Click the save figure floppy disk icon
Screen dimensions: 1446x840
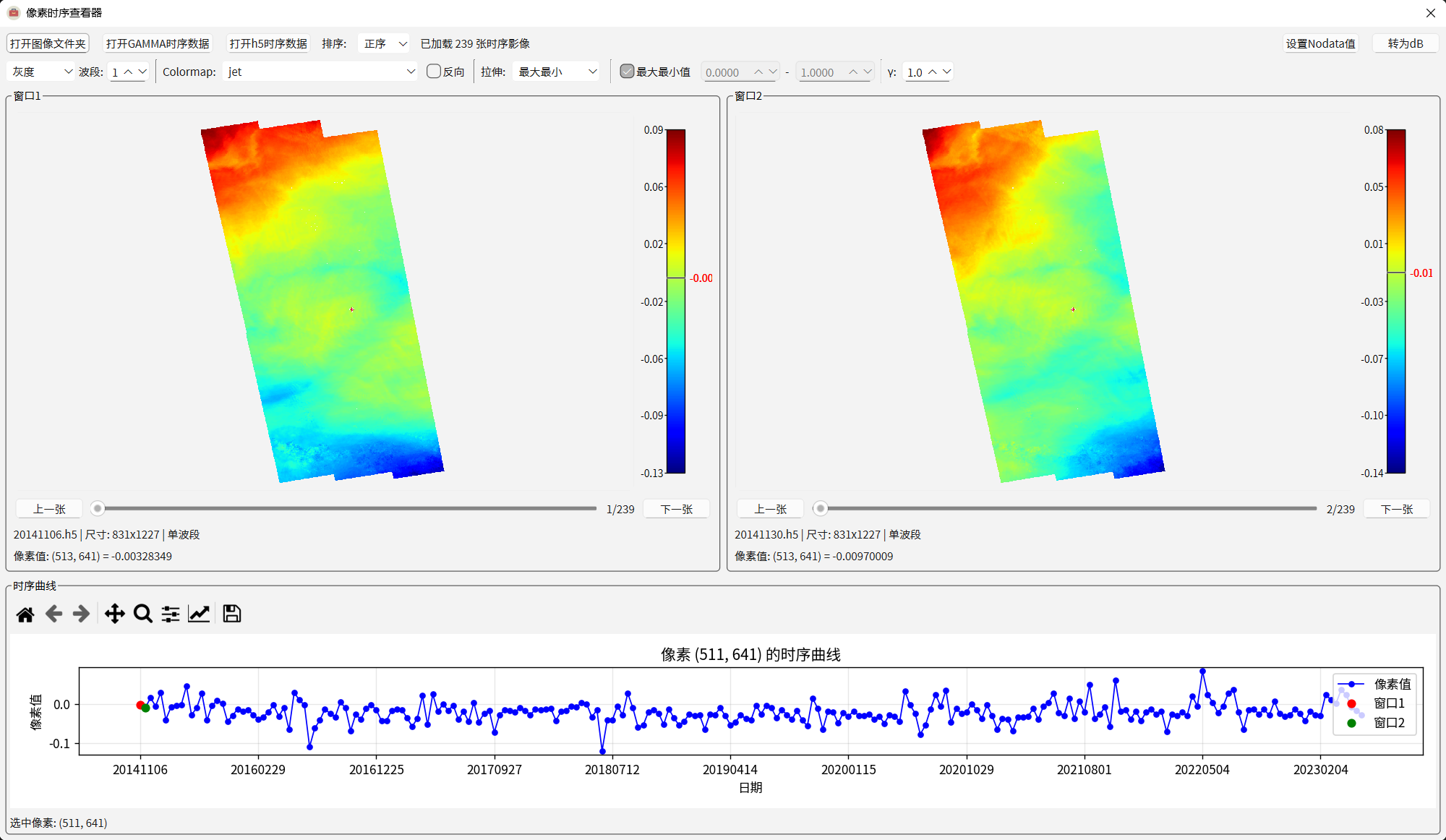coord(231,614)
